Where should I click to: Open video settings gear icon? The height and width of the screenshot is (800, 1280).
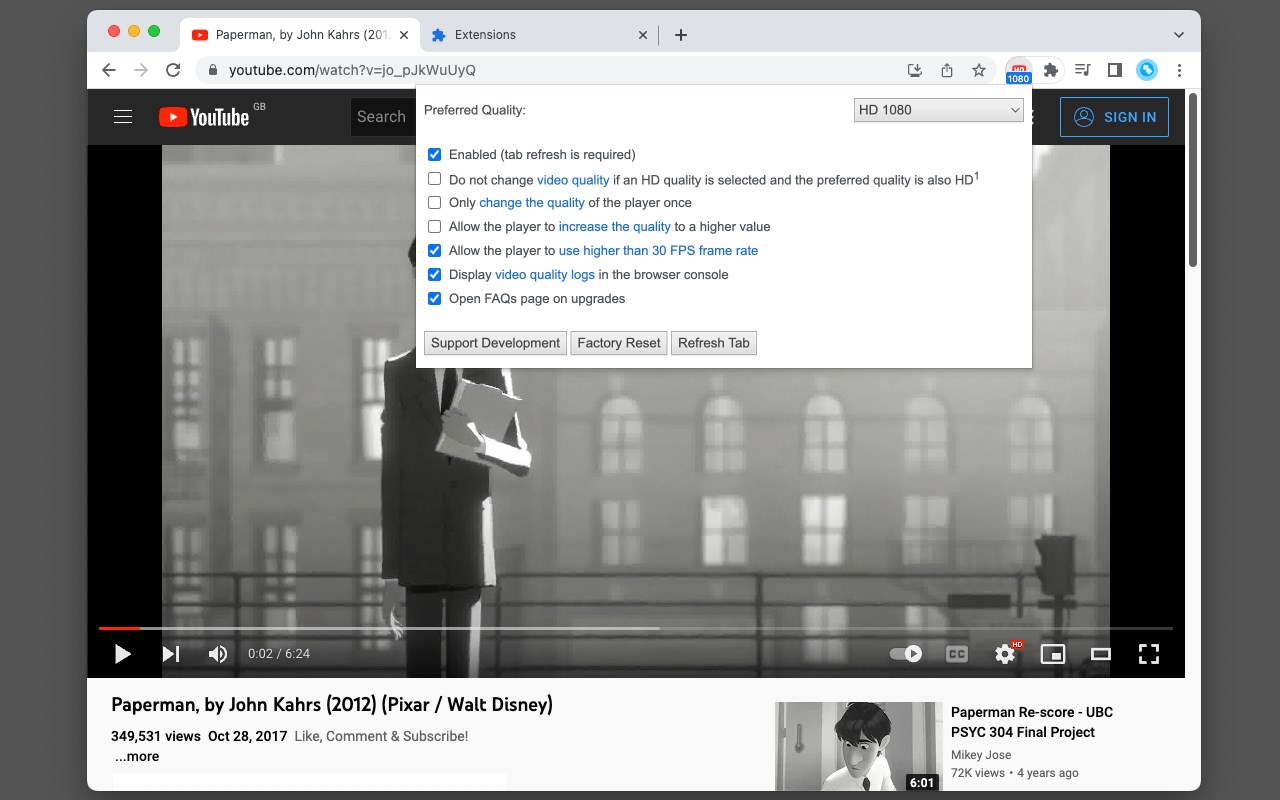[1005, 654]
